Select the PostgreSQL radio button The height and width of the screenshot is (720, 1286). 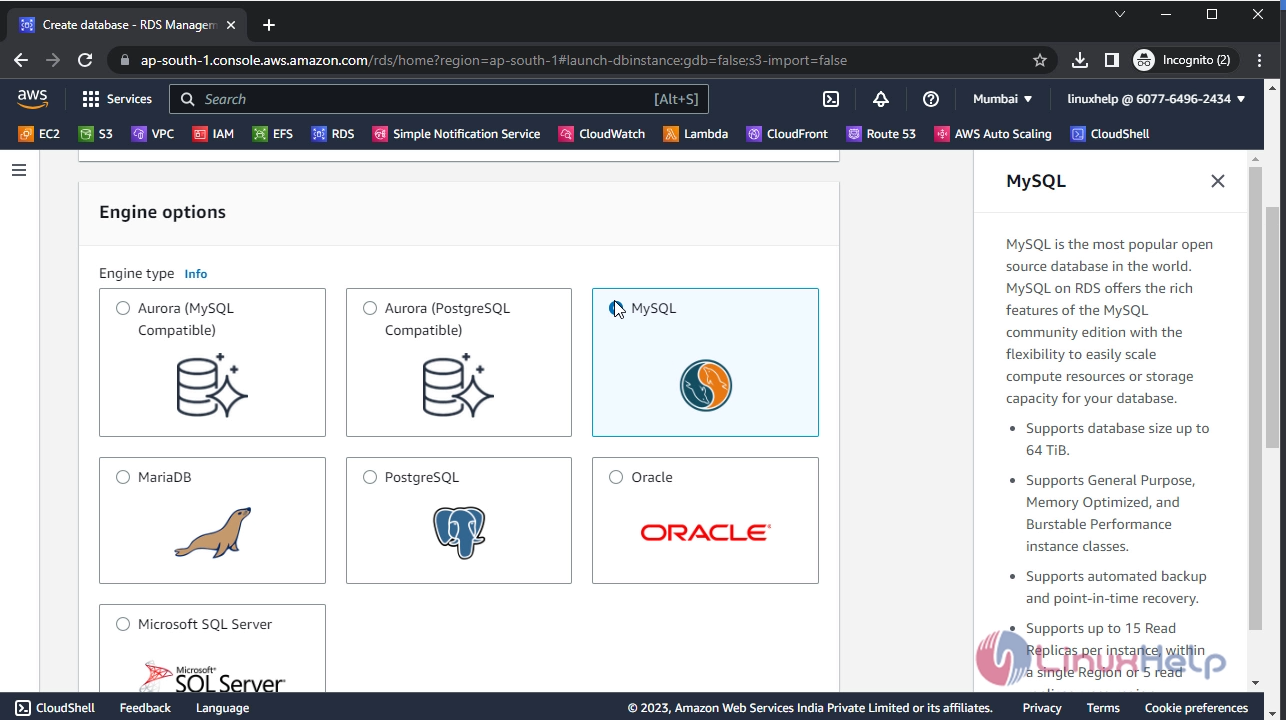(370, 477)
